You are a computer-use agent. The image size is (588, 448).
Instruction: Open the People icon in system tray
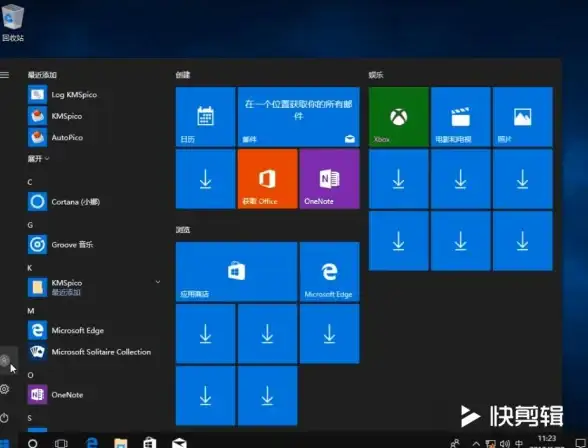point(455,444)
